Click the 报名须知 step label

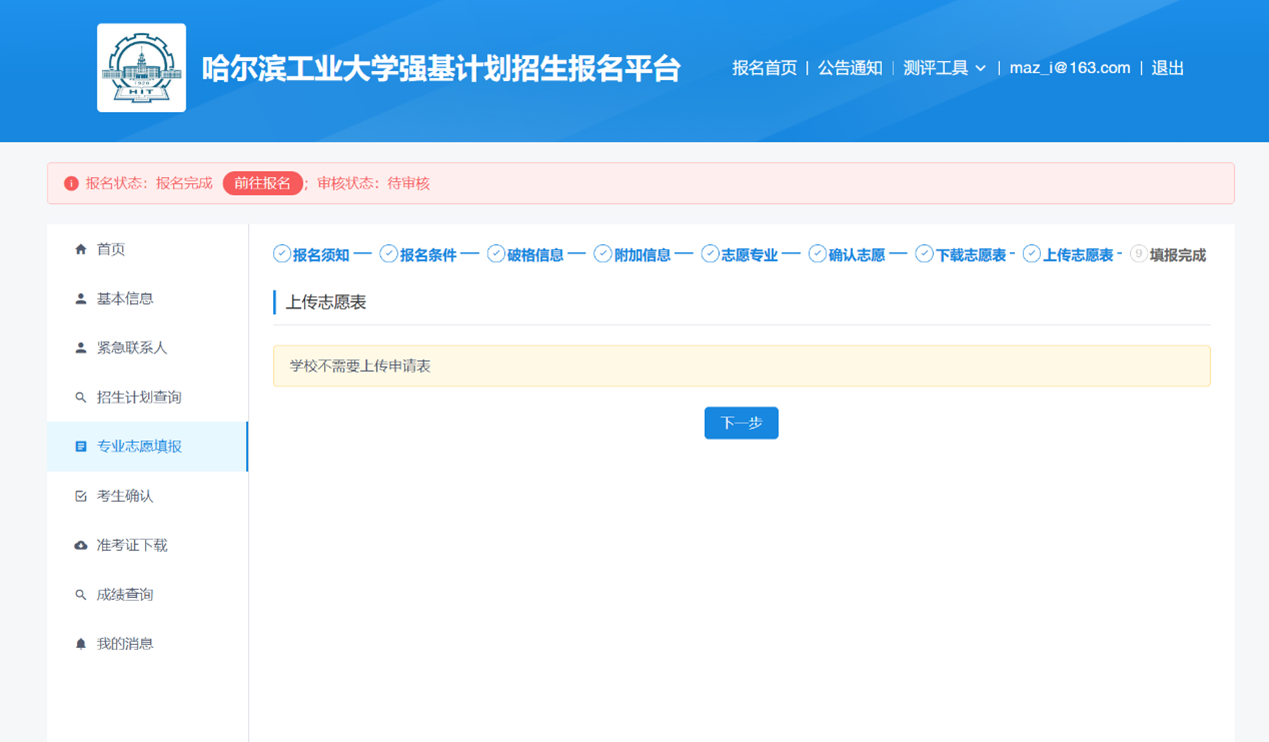[321, 255]
